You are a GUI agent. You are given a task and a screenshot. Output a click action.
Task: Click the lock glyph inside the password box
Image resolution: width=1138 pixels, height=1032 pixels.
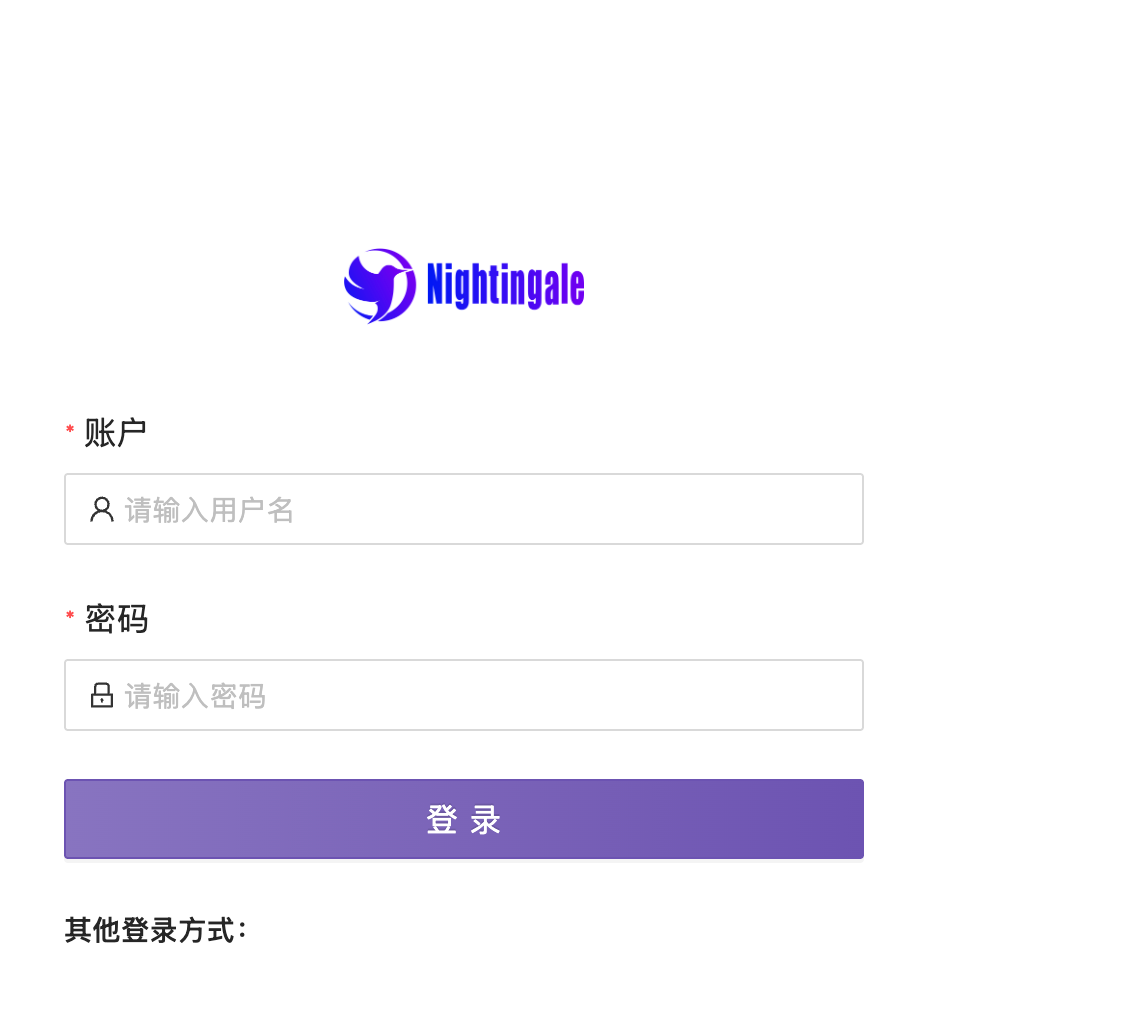coord(101,695)
